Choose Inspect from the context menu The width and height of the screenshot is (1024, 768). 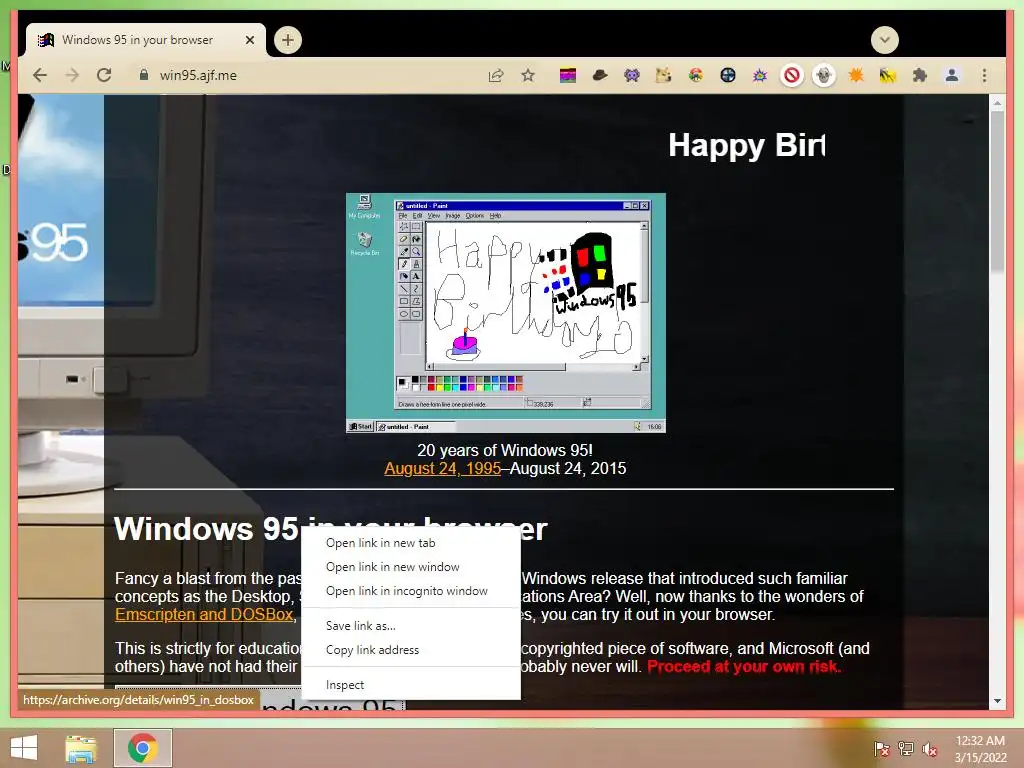(411, 684)
